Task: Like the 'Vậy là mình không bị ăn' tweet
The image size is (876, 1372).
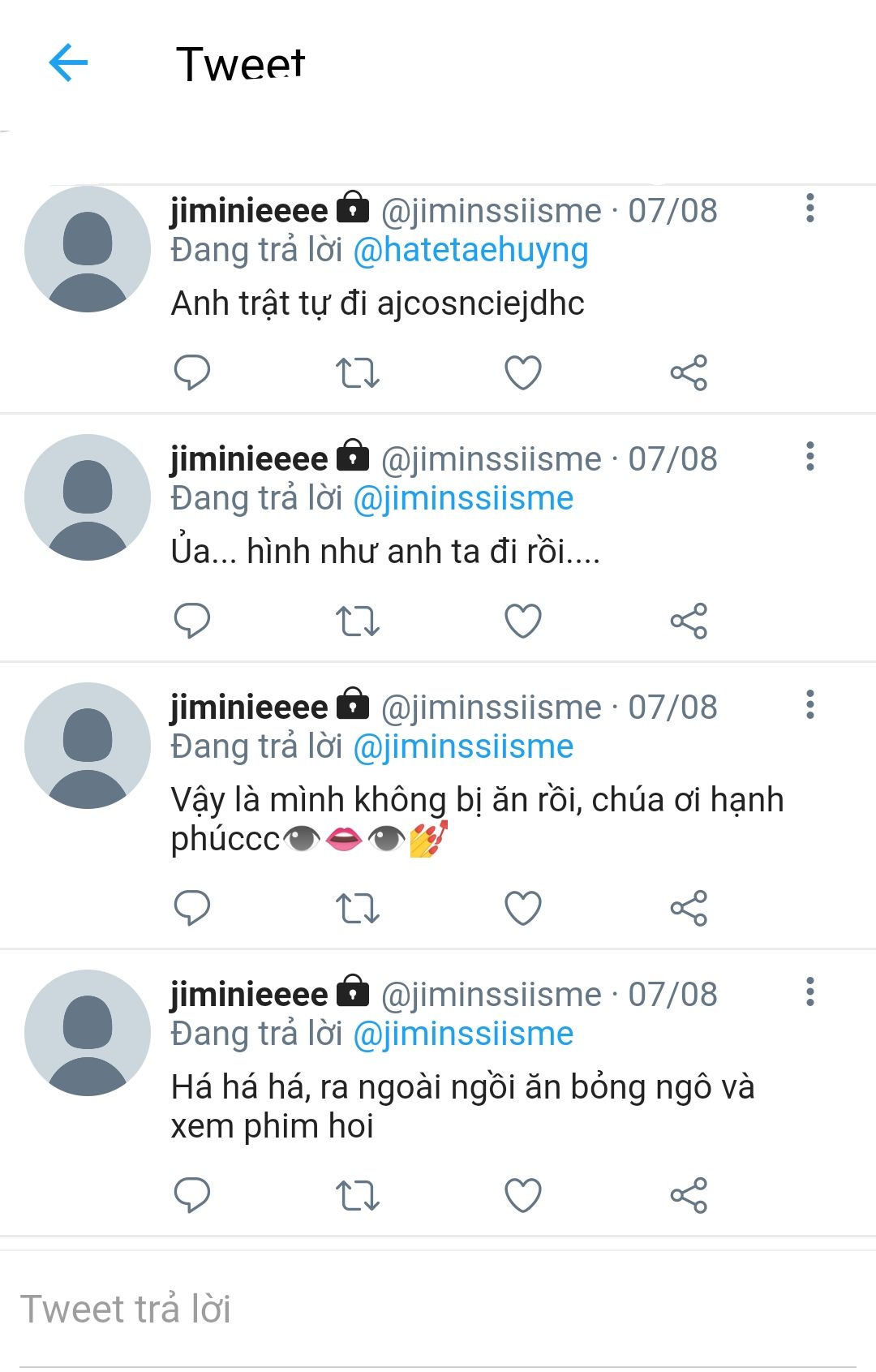Action: click(523, 908)
